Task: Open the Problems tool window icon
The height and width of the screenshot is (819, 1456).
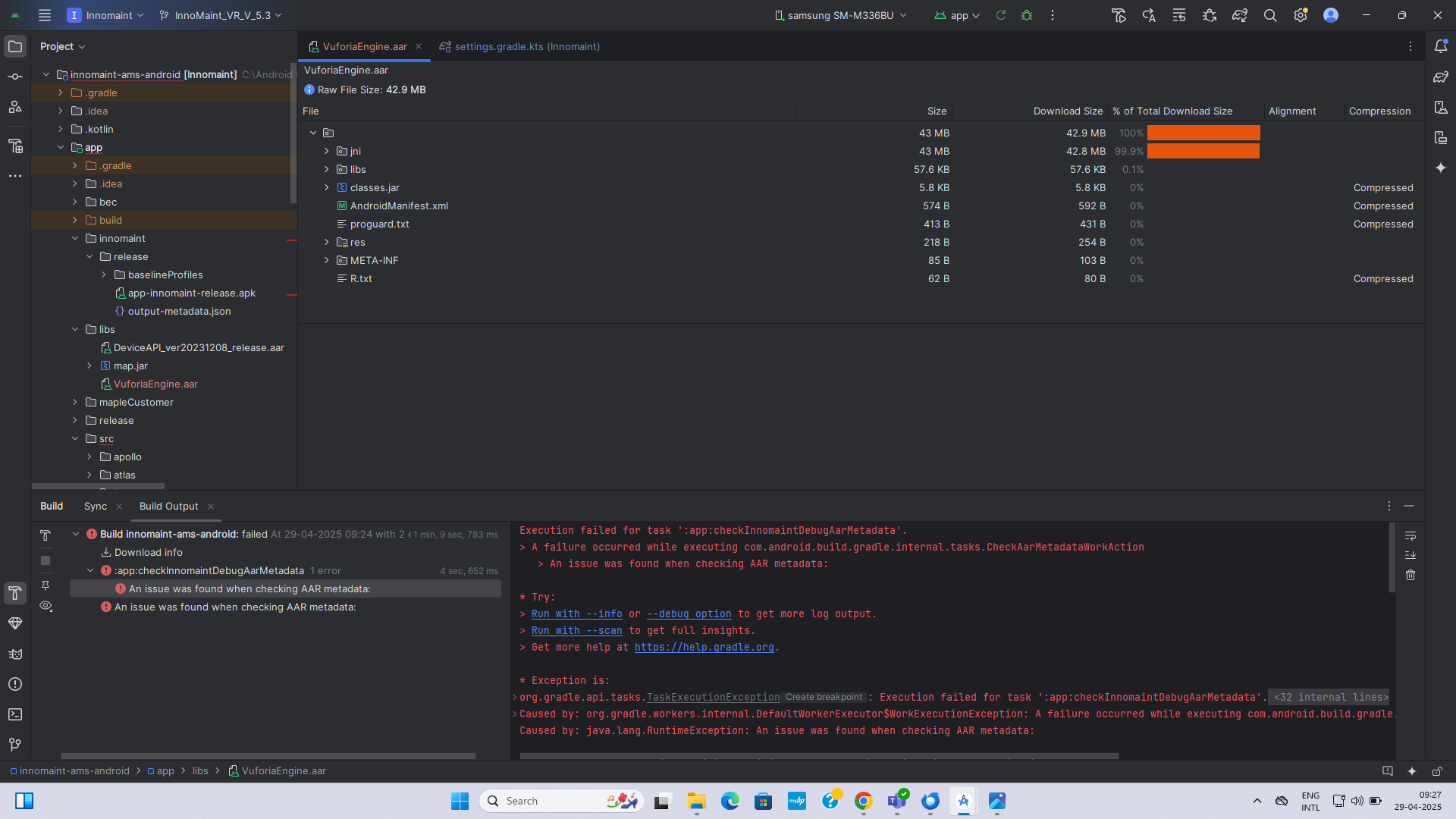Action: pos(15,684)
